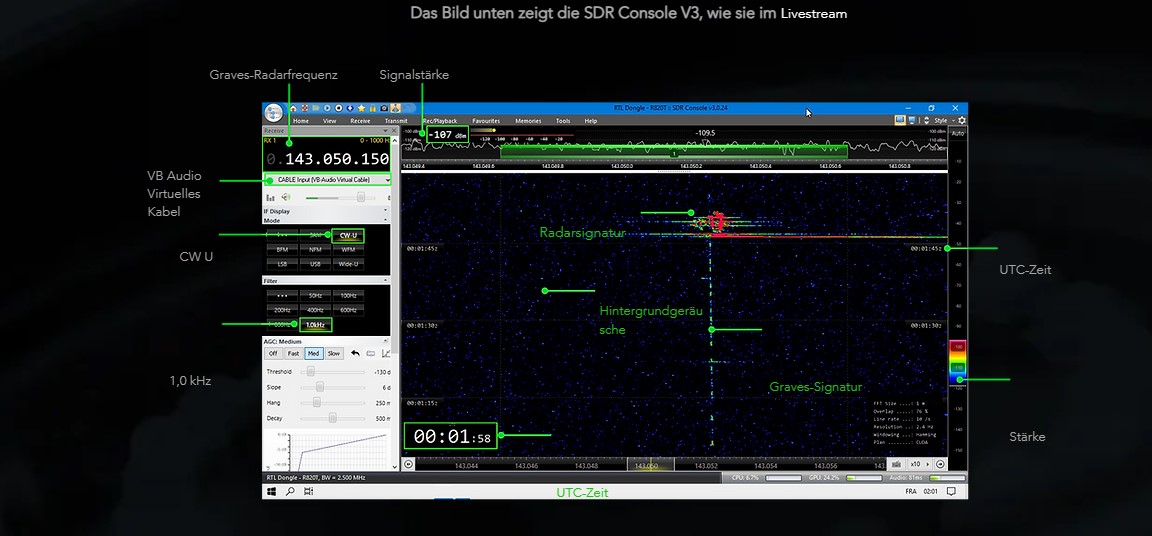Open the Memories menu tab
Image resolution: width=1152 pixels, height=536 pixels.
(528, 120)
